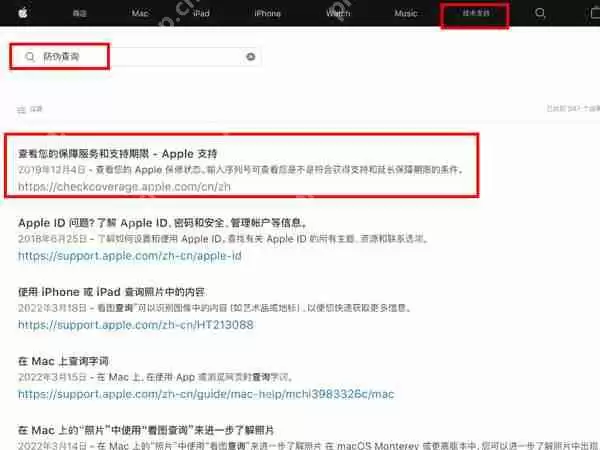The width and height of the screenshot is (600, 450).
Task: Open the iPad navigation item
Action: 203,14
